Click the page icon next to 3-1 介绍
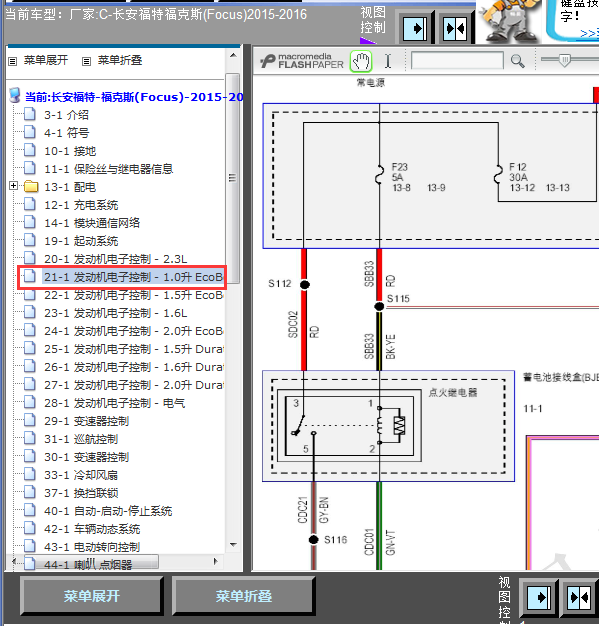599x626 pixels. coord(30,114)
